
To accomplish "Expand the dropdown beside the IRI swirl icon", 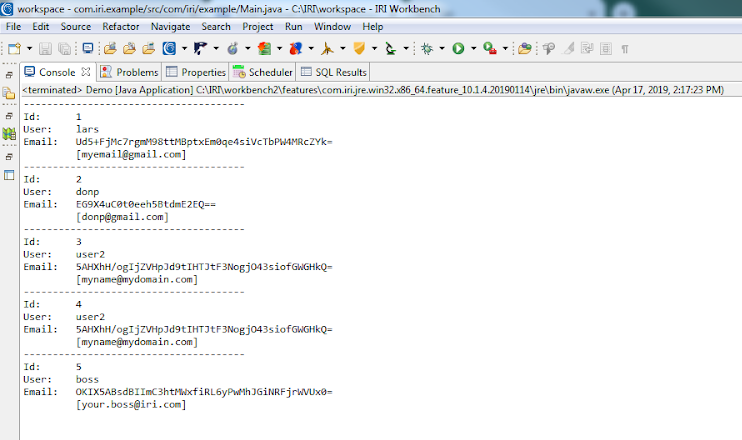I will pos(184,48).
